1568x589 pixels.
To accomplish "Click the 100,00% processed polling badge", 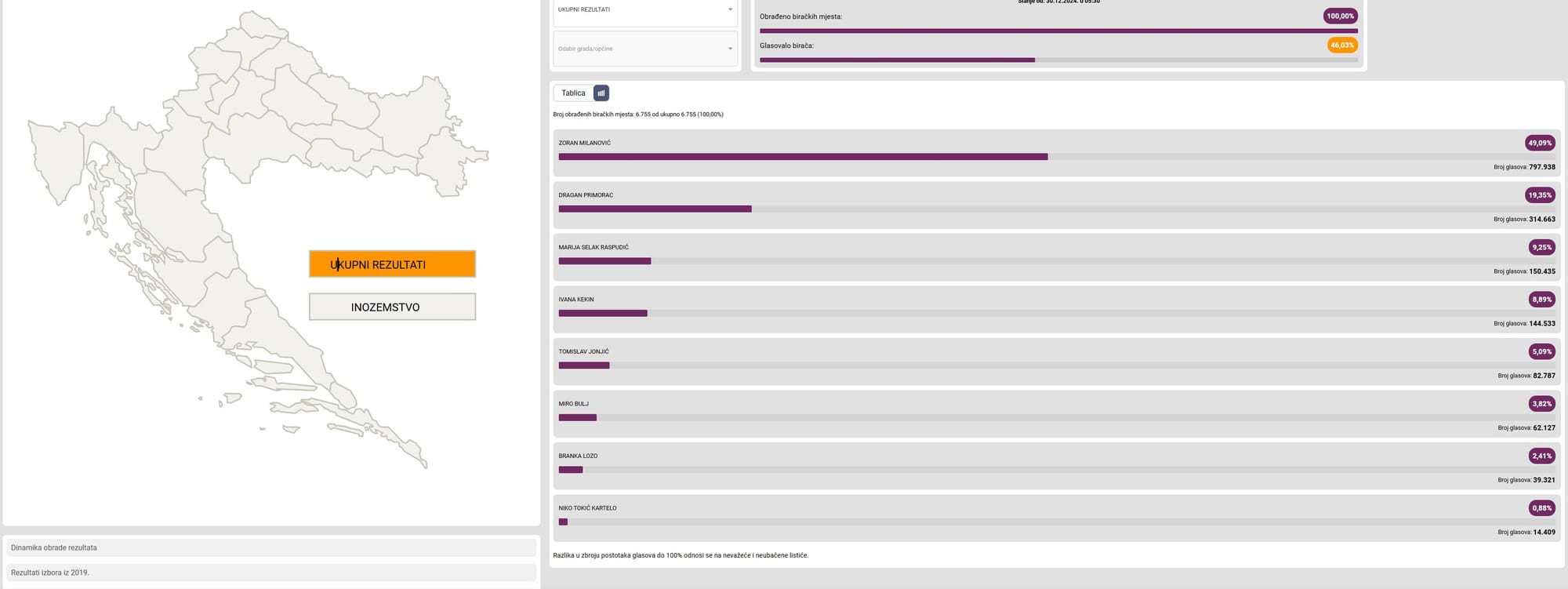I will [1340, 16].
